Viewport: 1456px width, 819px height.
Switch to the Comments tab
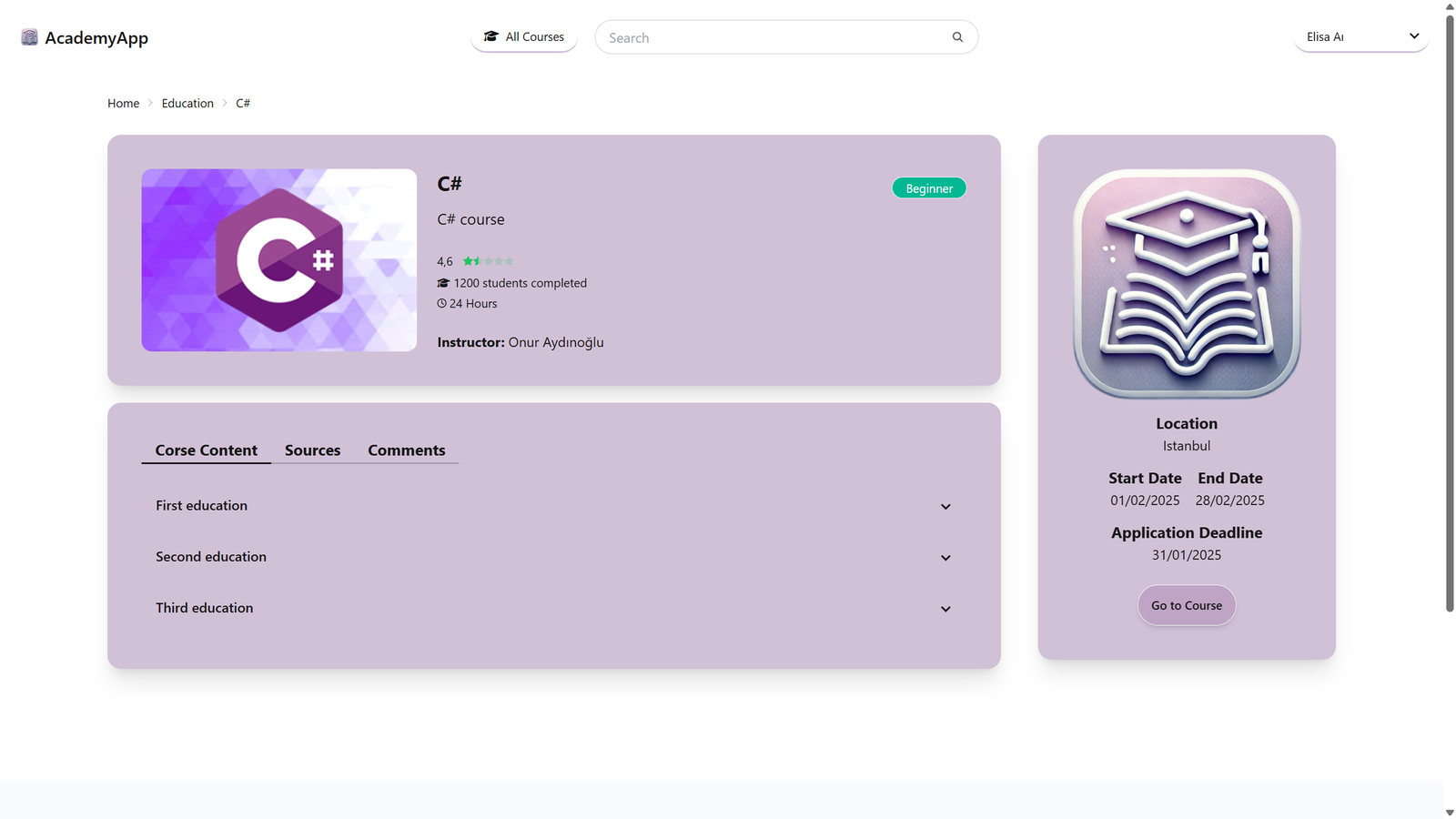[x=407, y=450]
